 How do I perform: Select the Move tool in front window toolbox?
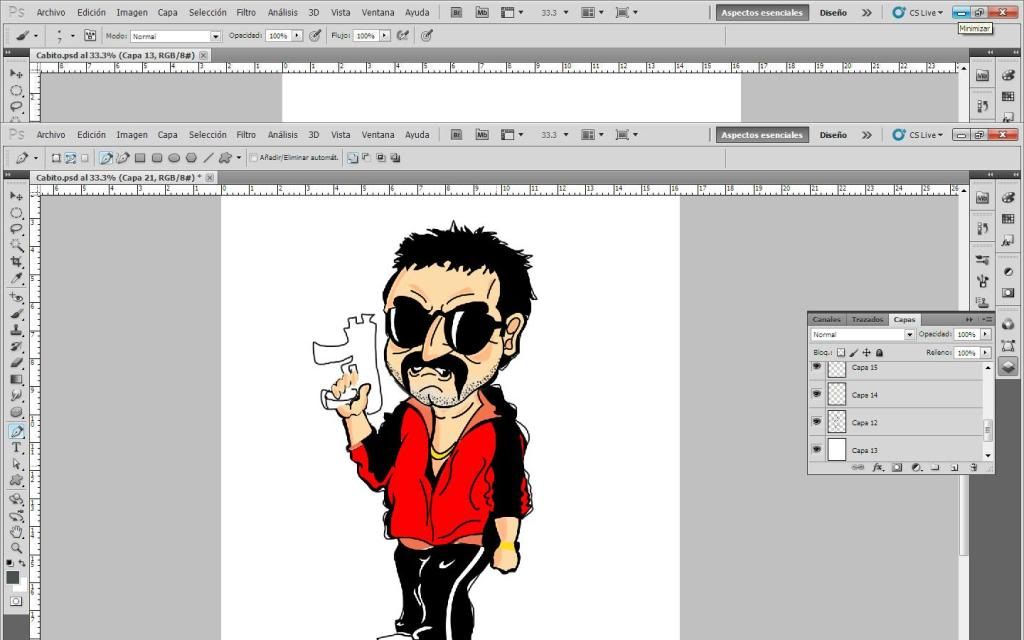[16, 197]
